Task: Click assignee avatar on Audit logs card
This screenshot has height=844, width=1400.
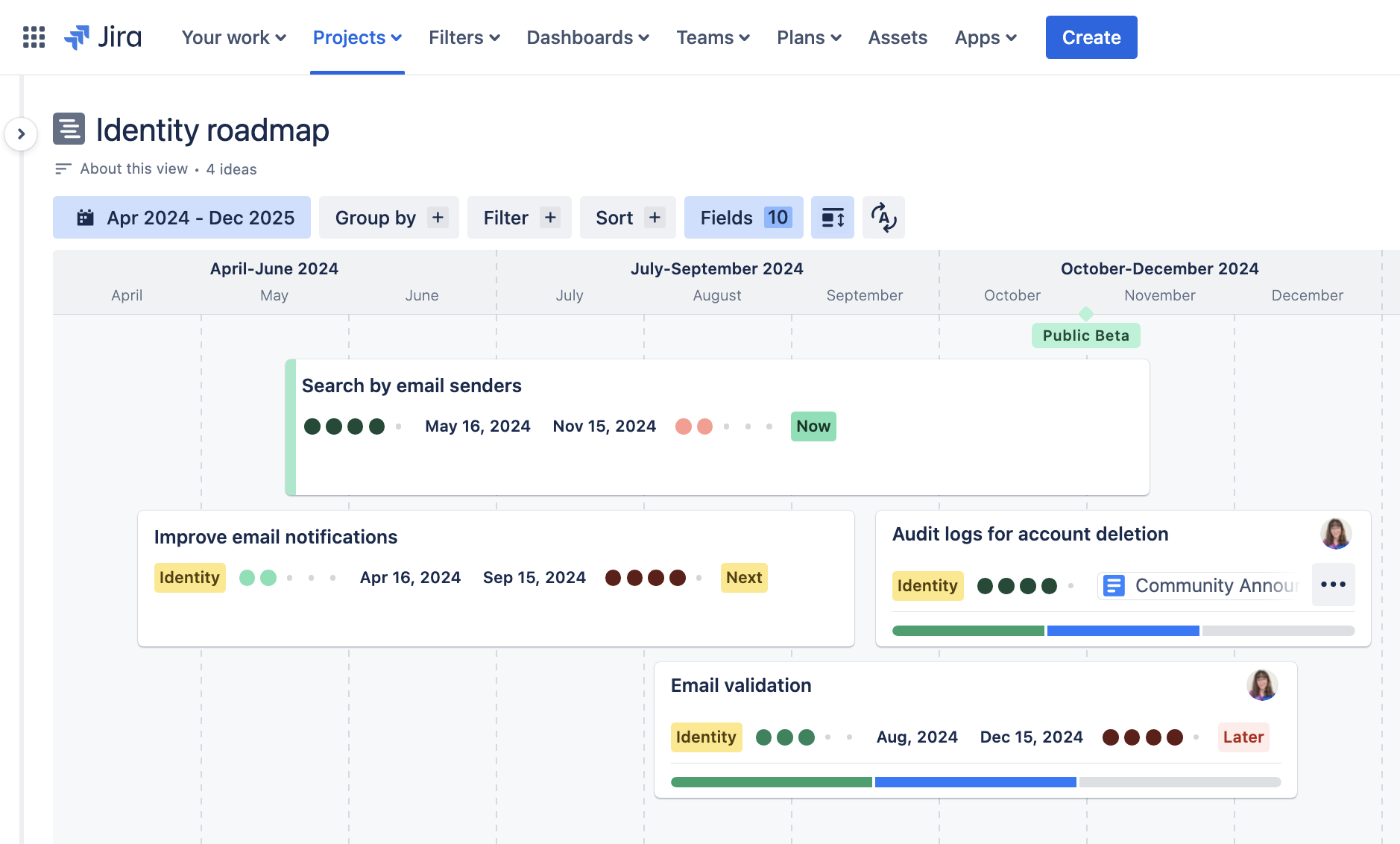Action: (x=1336, y=534)
